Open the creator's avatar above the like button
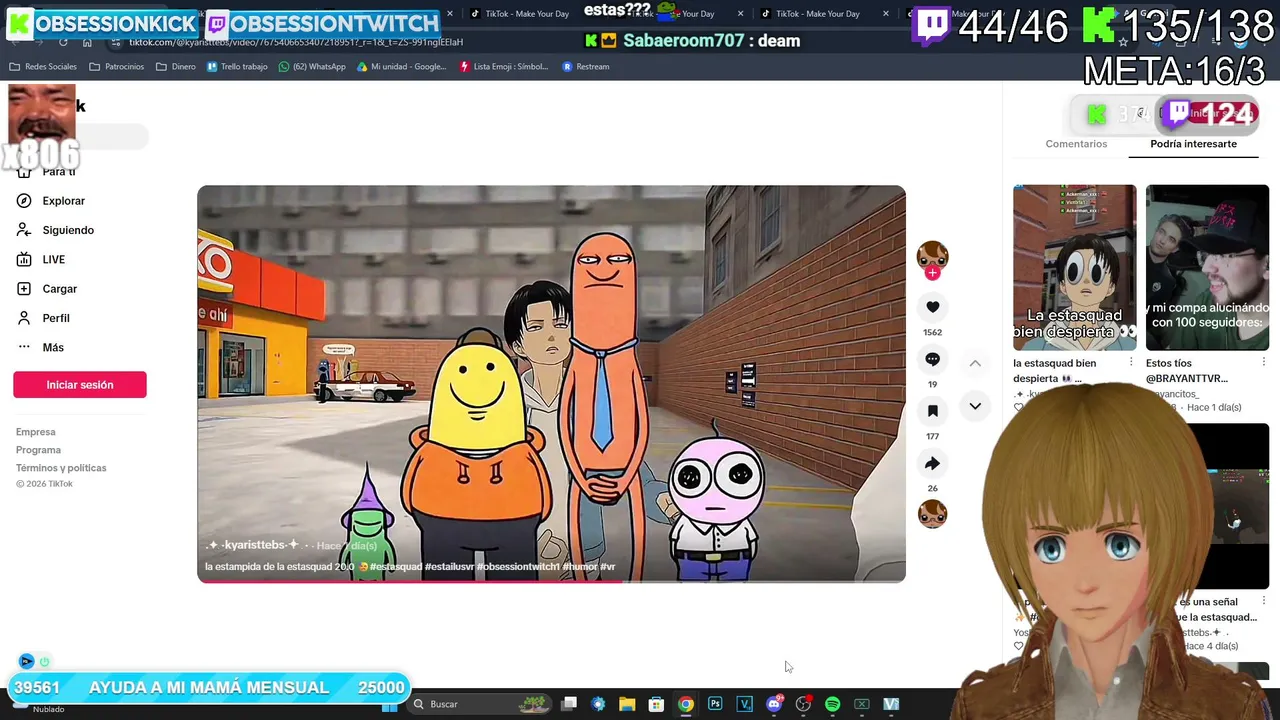Screen dimensions: 1280x720 tap(932, 255)
